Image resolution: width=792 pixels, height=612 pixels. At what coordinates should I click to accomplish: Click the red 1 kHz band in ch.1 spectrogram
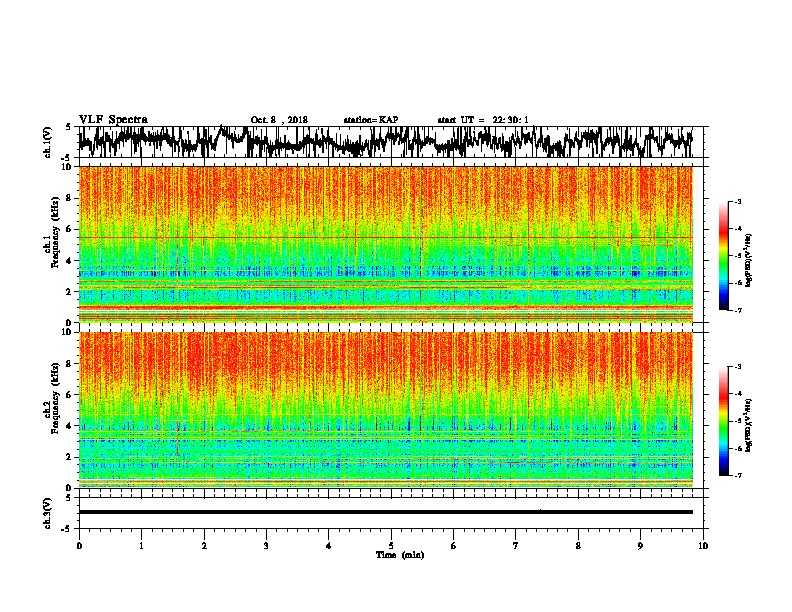[x=385, y=307]
